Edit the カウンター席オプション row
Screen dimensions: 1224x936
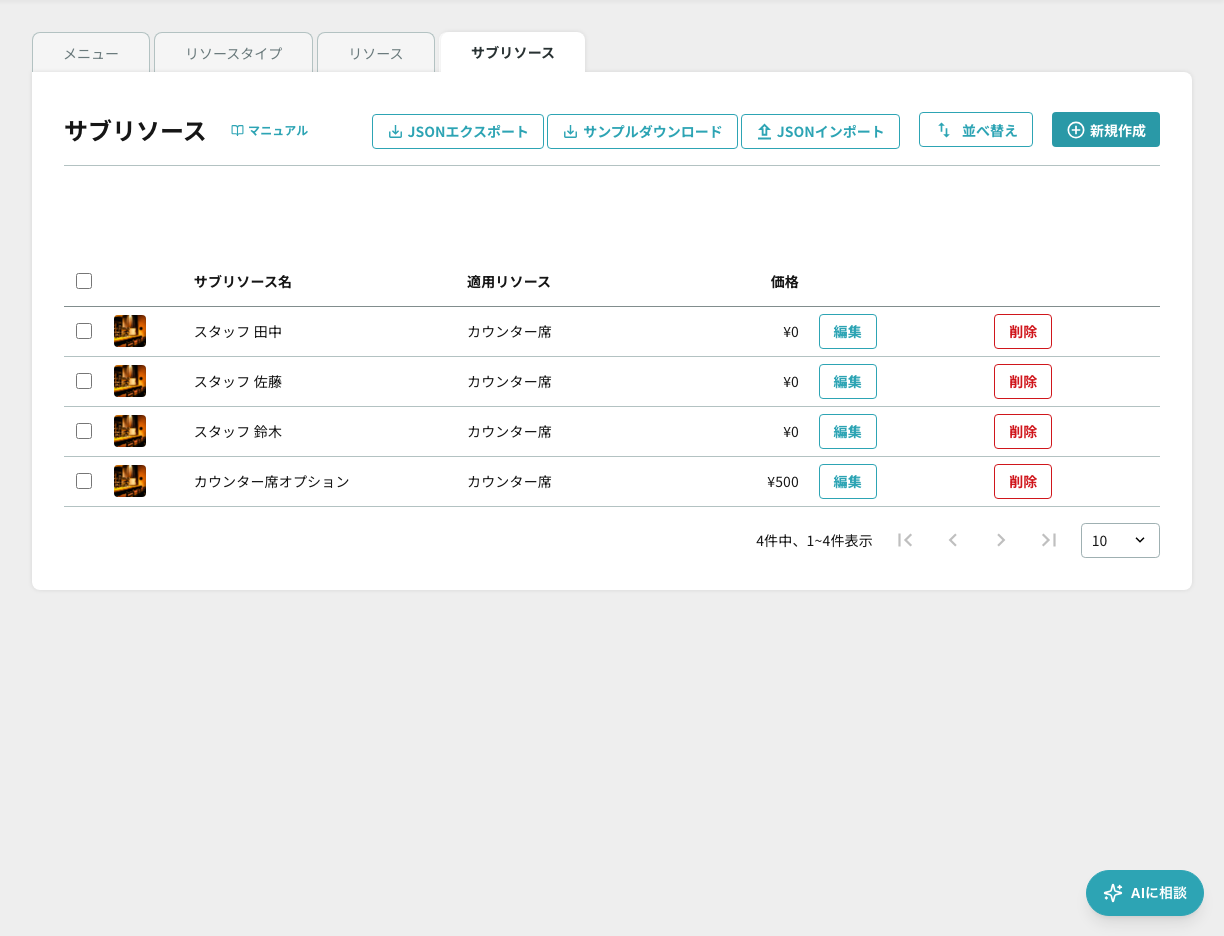(x=848, y=481)
